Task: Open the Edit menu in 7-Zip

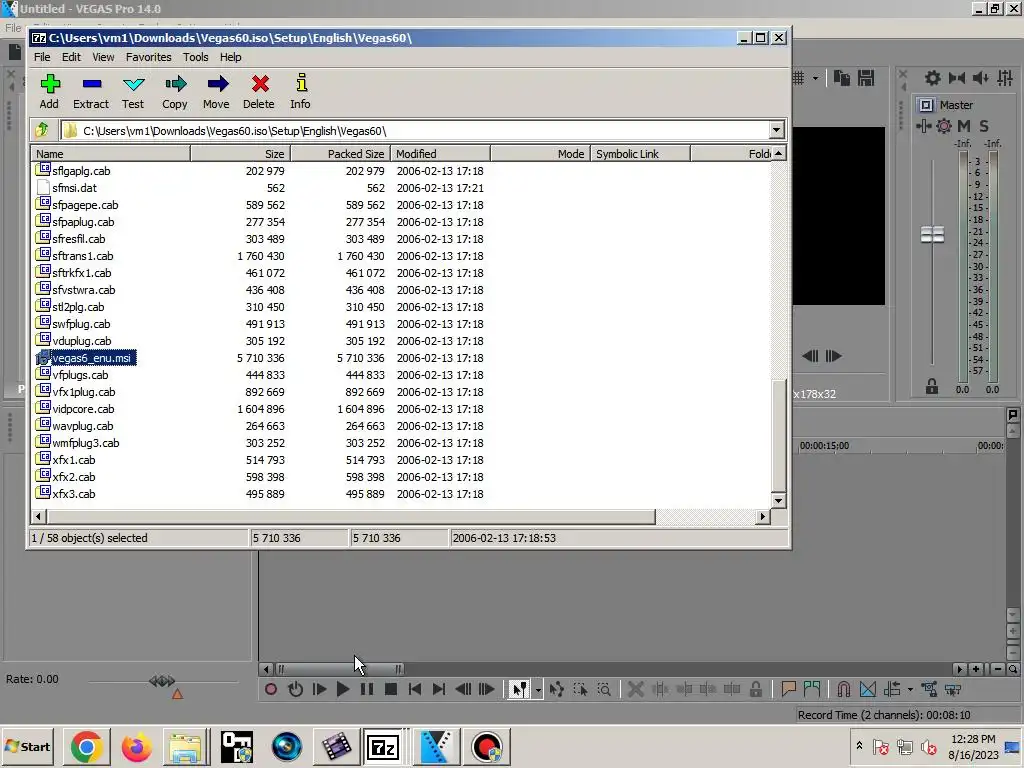Action: 71,57
